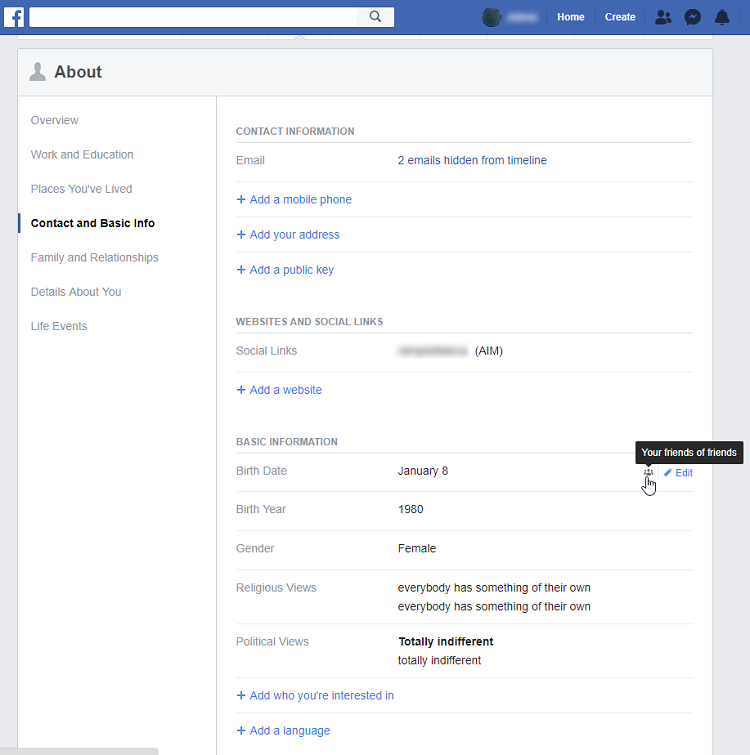Viewport: 750px width, 755px height.
Task: Open Family and Relationships section
Action: pos(94,258)
